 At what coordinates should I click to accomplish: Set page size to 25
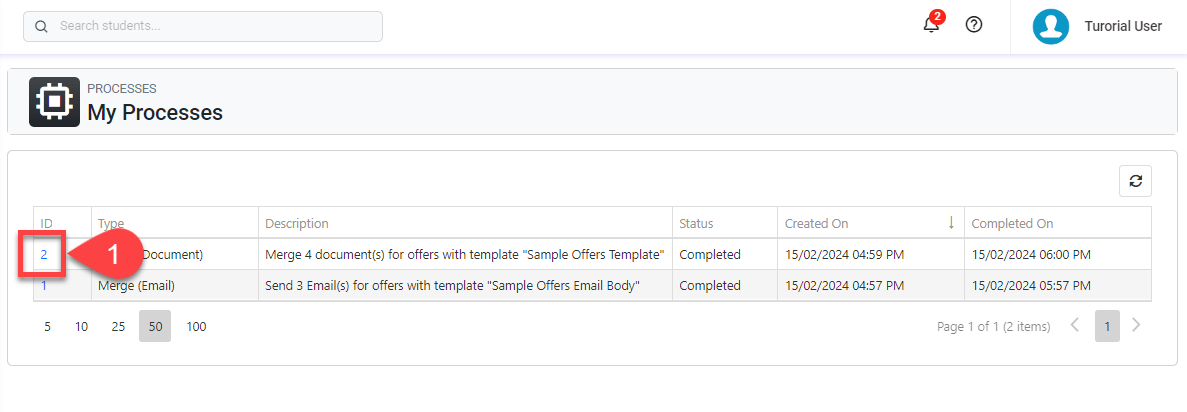click(118, 326)
